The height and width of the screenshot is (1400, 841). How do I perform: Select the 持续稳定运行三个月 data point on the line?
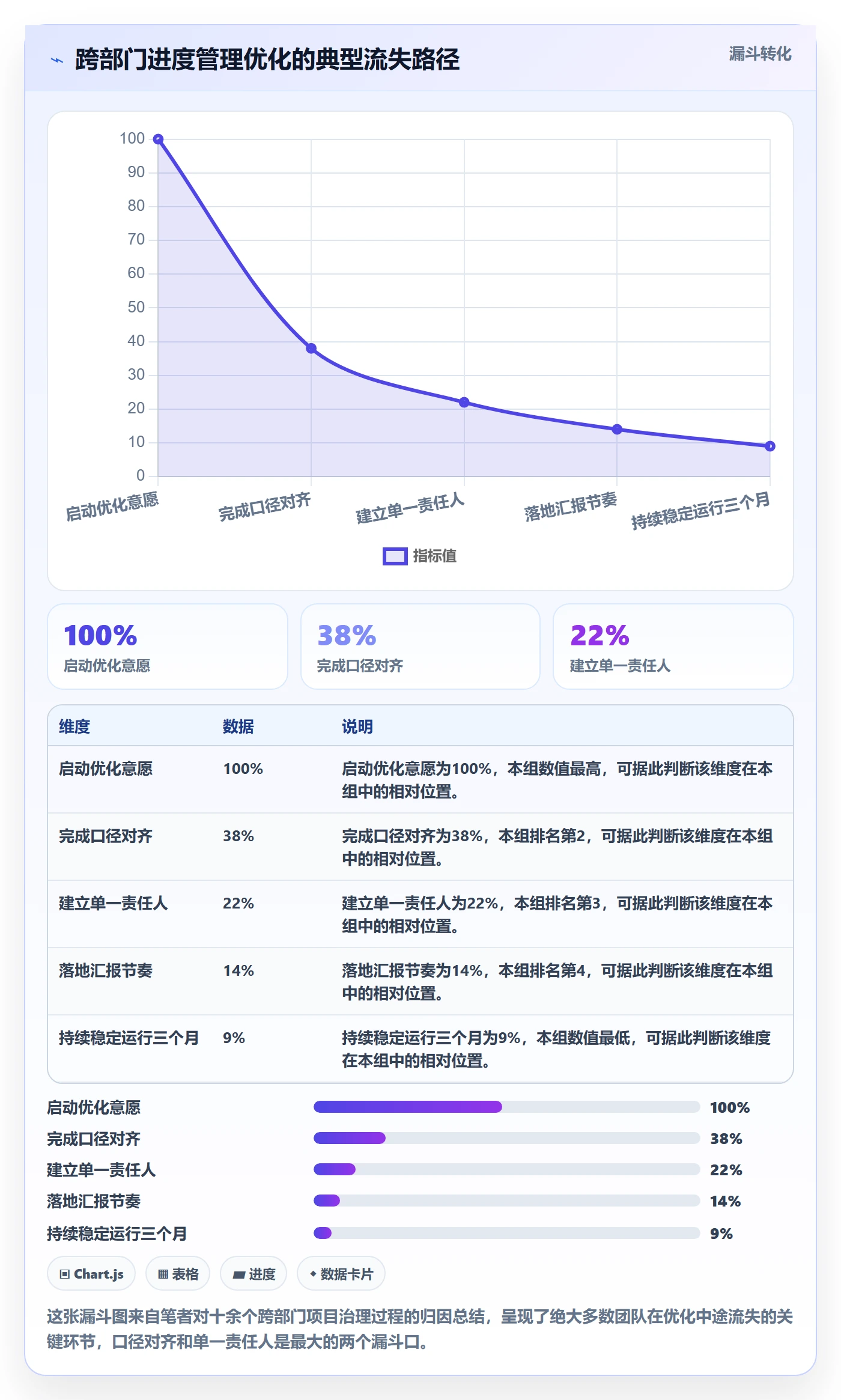click(770, 446)
